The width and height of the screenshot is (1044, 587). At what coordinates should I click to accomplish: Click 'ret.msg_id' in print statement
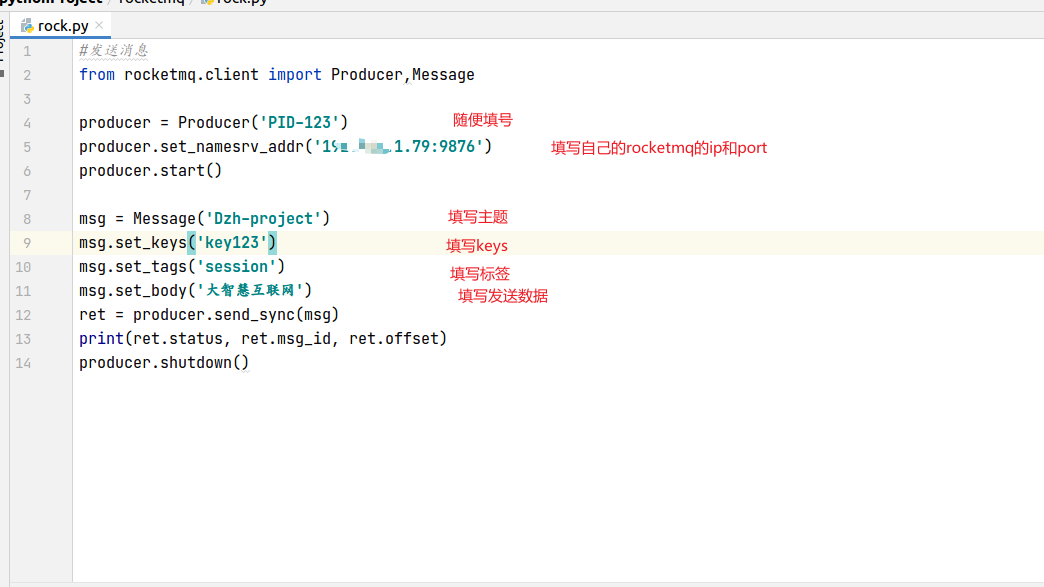click(x=286, y=338)
